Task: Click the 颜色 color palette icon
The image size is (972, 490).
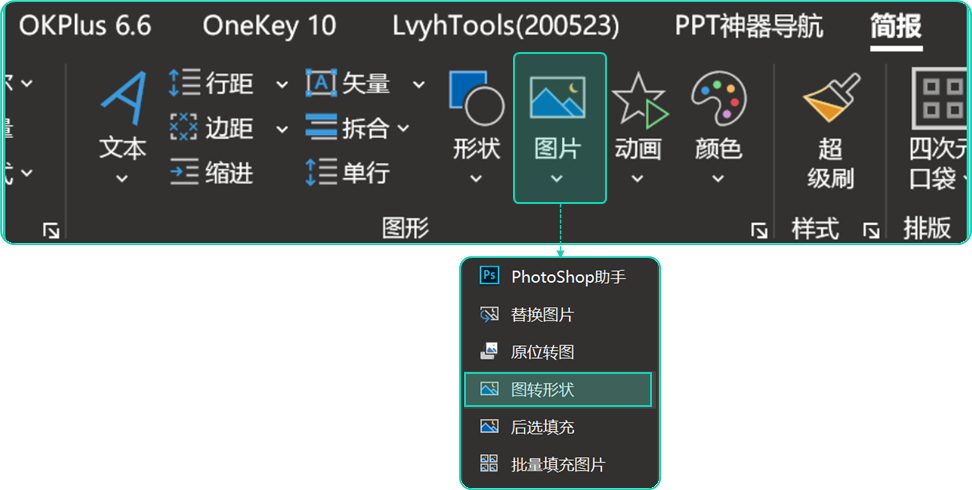Action: 718,100
